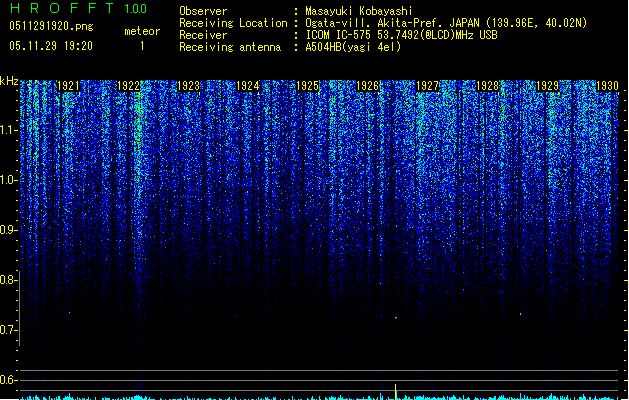Viewport: 629px width, 400px height.
Task: Click the yellow meteor spike in the bottom signal strip
Action: [396, 392]
